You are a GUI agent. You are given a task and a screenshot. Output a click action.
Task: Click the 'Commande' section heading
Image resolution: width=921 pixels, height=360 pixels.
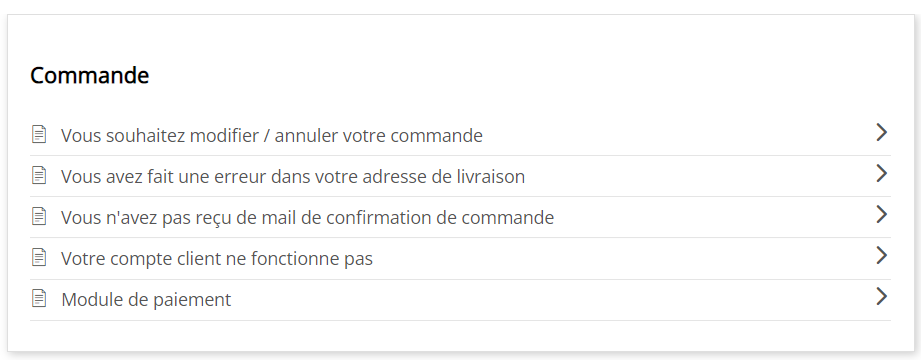[89, 75]
